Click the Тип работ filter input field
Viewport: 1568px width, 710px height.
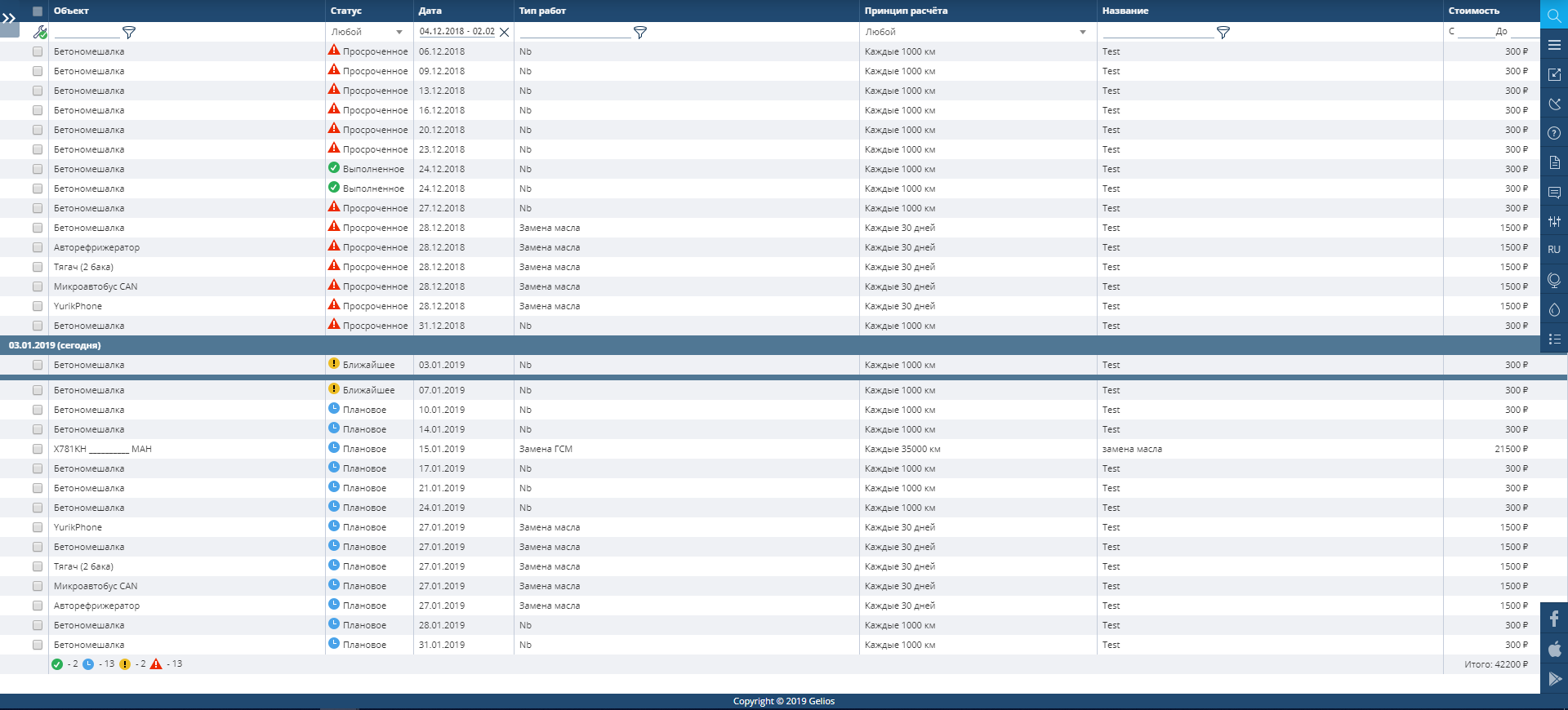point(575,32)
